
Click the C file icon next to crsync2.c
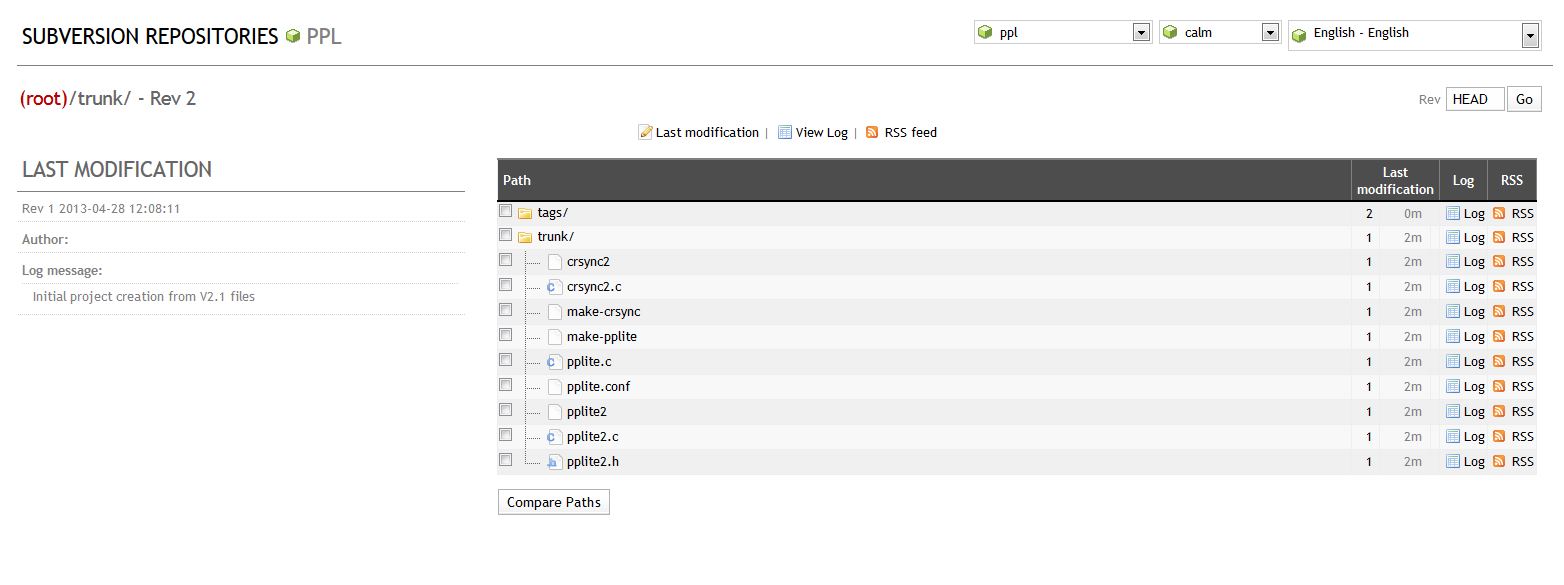coord(554,287)
